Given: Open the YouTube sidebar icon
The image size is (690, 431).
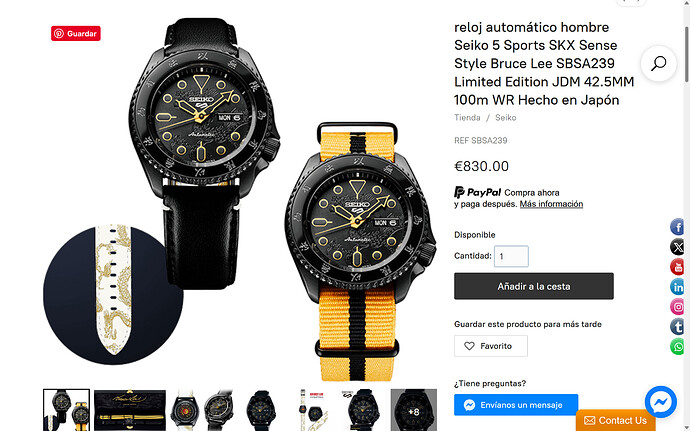Looking at the screenshot, I should tap(678, 267).
